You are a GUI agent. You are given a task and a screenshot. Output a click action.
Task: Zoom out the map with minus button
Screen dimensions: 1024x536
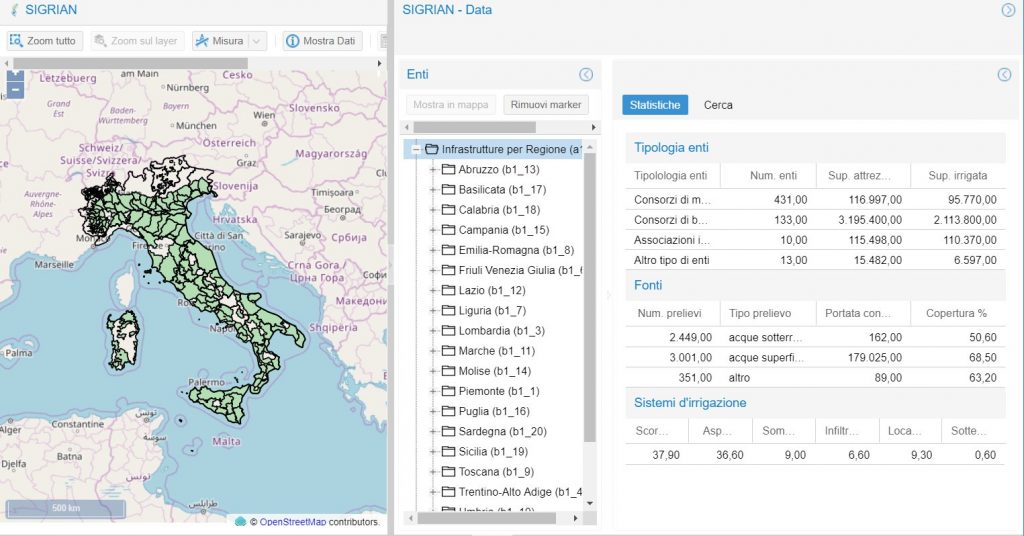click(x=14, y=90)
